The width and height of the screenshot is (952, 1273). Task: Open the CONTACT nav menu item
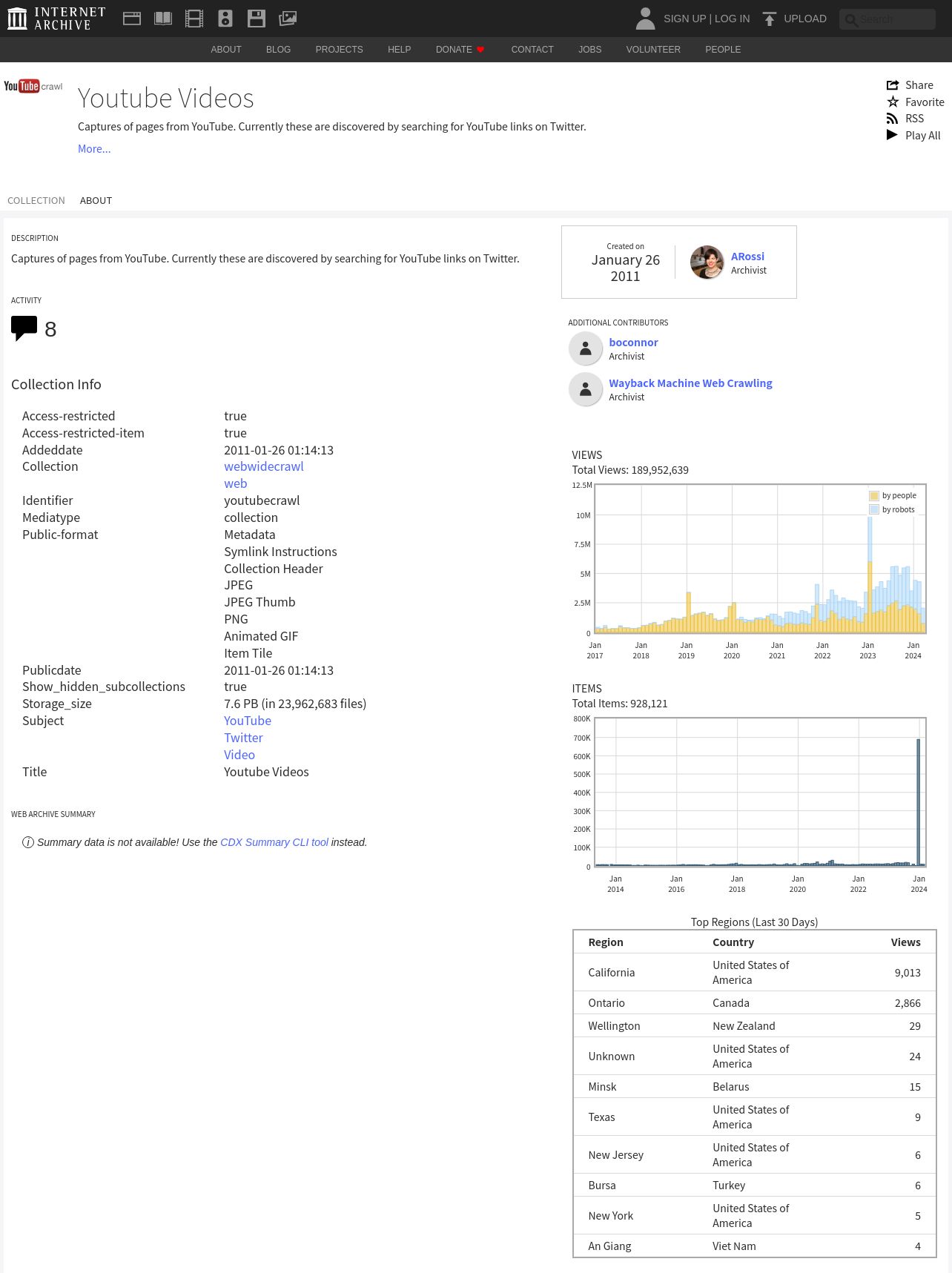(532, 50)
